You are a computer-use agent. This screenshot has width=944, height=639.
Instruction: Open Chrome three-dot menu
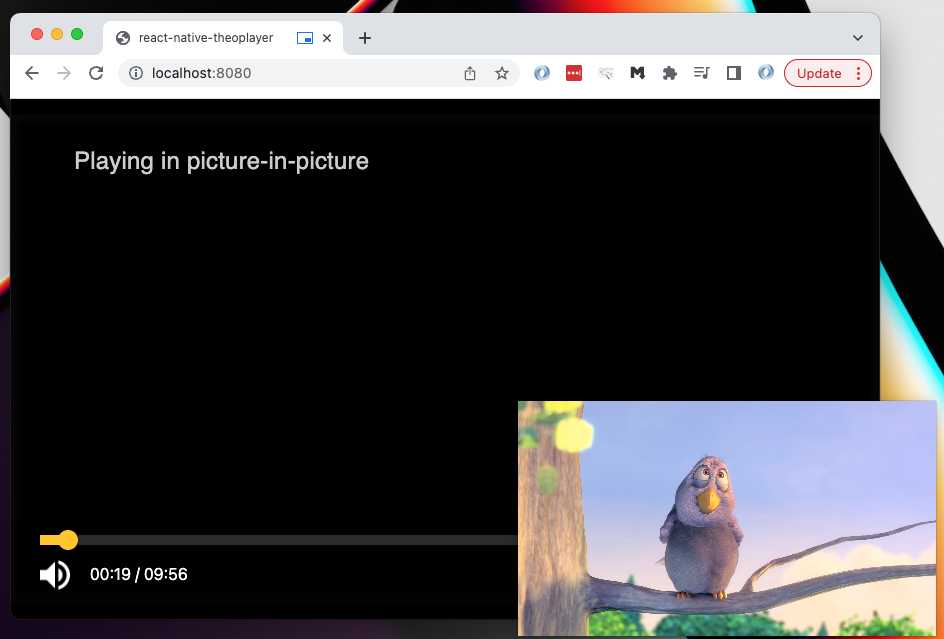[859, 73]
